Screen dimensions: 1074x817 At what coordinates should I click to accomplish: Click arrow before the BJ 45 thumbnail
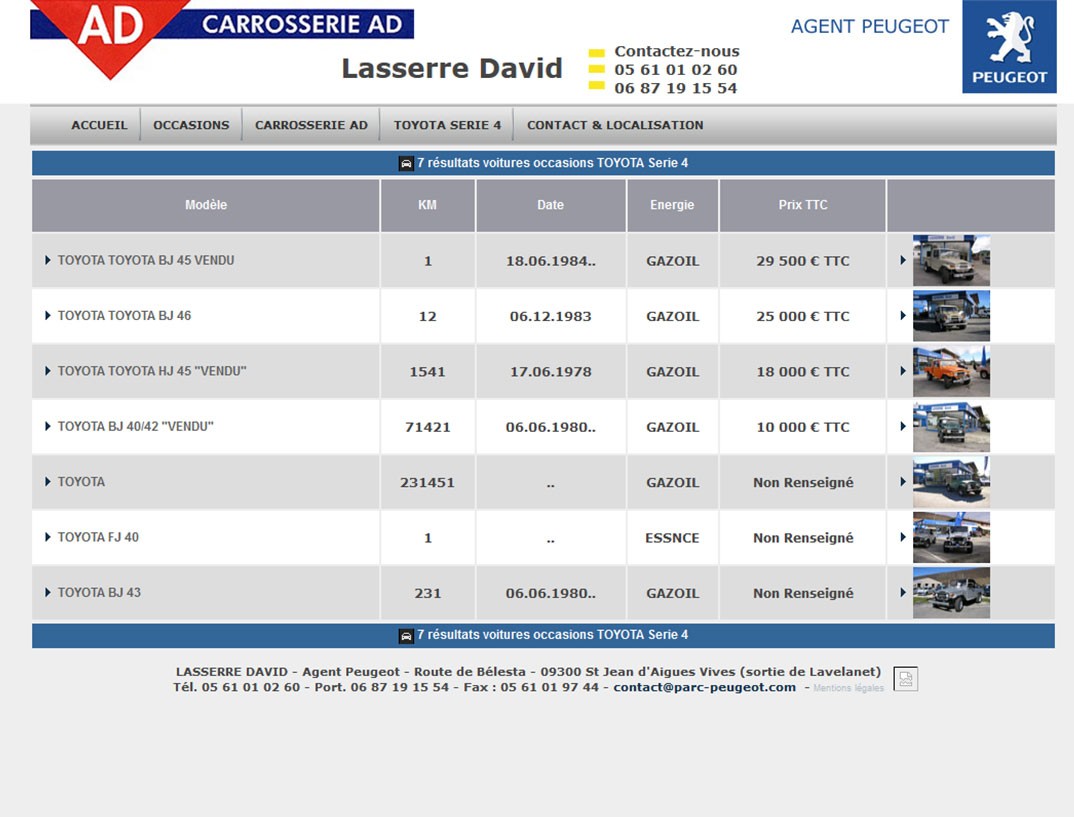pyautogui.click(x=903, y=260)
